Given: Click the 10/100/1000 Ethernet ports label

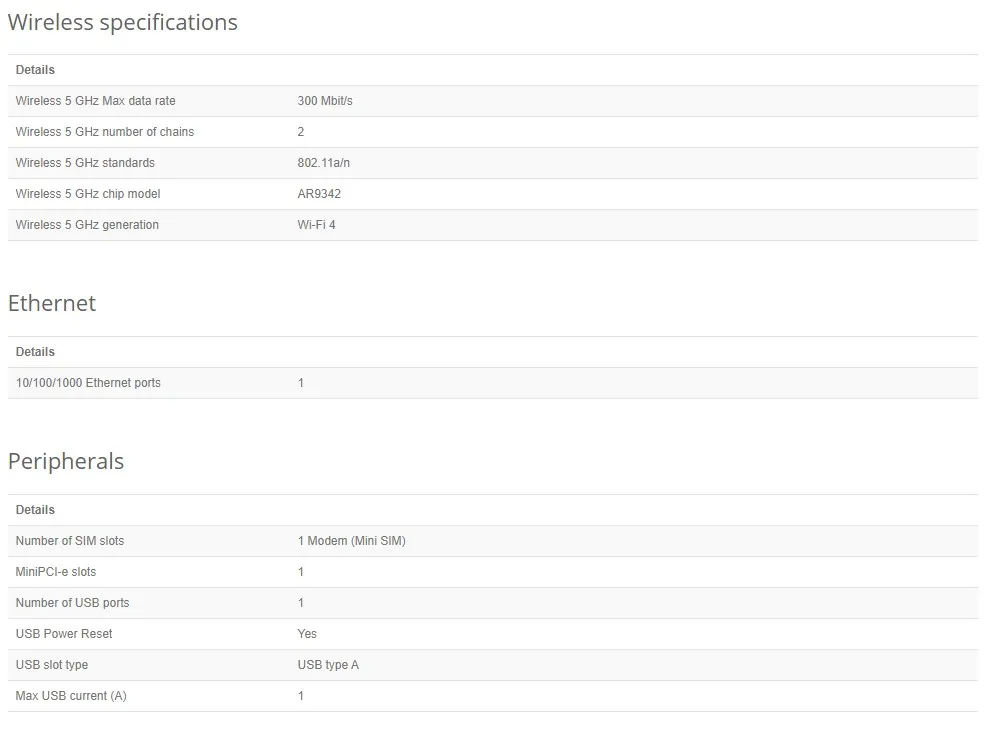Looking at the screenshot, I should tap(88, 383).
